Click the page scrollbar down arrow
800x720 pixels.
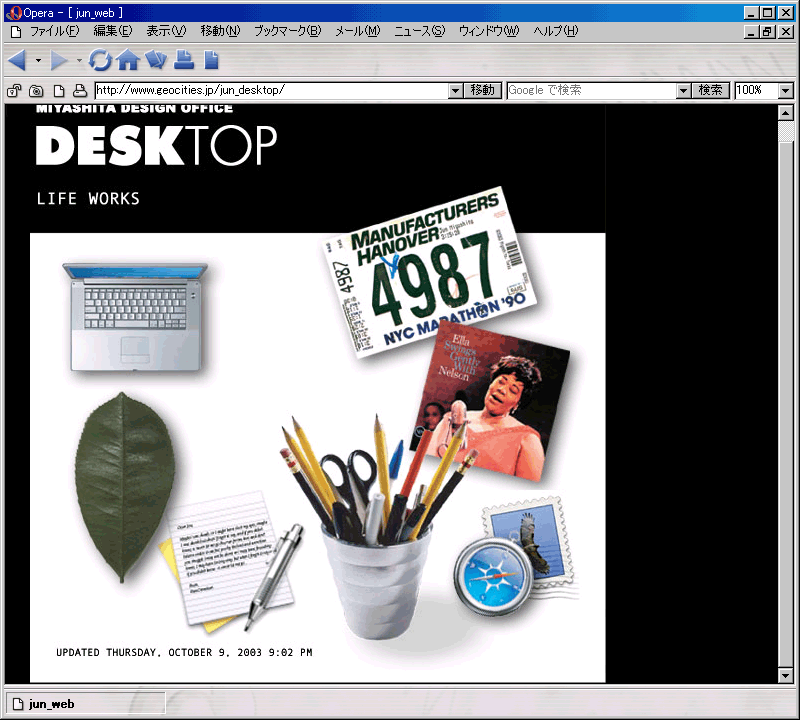click(786, 676)
